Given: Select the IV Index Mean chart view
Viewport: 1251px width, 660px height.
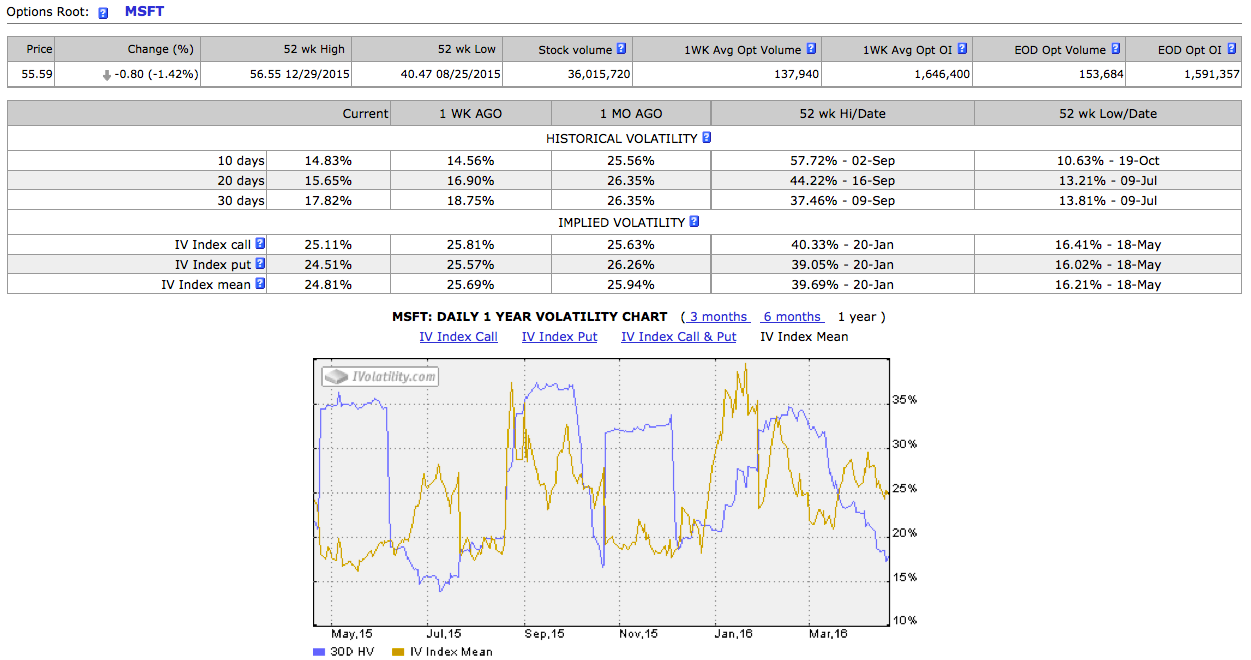Looking at the screenshot, I should (x=804, y=337).
